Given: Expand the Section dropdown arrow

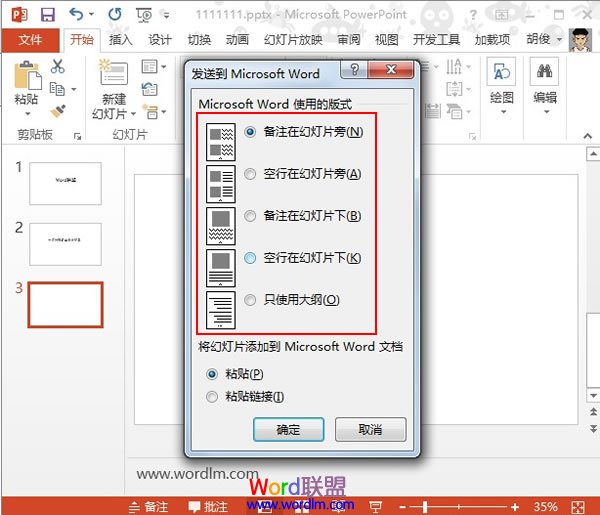Looking at the screenshot, I should 164,112.
